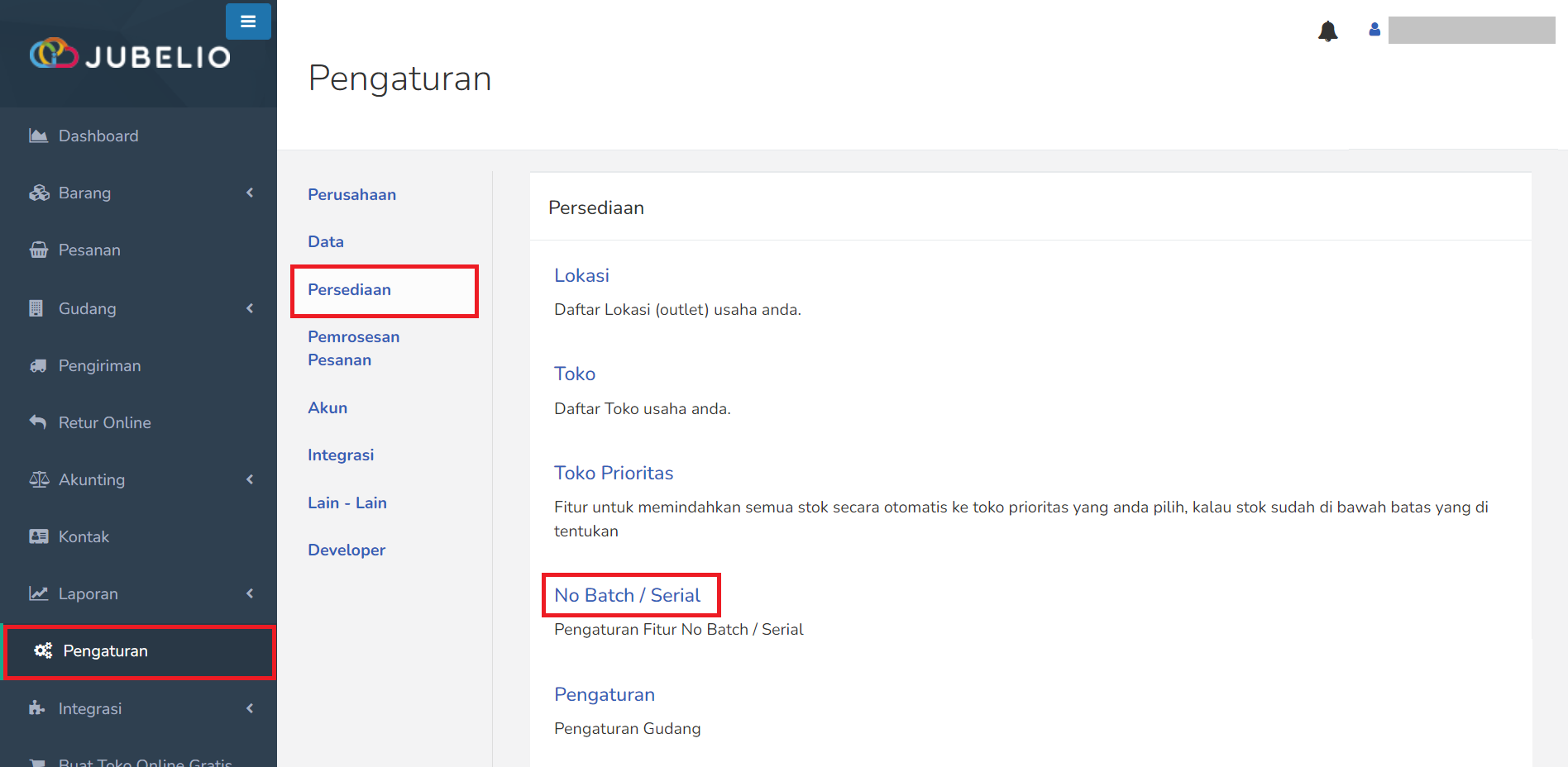Open the Akun settings tab
Image resolution: width=1568 pixels, height=767 pixels.
pyautogui.click(x=327, y=407)
